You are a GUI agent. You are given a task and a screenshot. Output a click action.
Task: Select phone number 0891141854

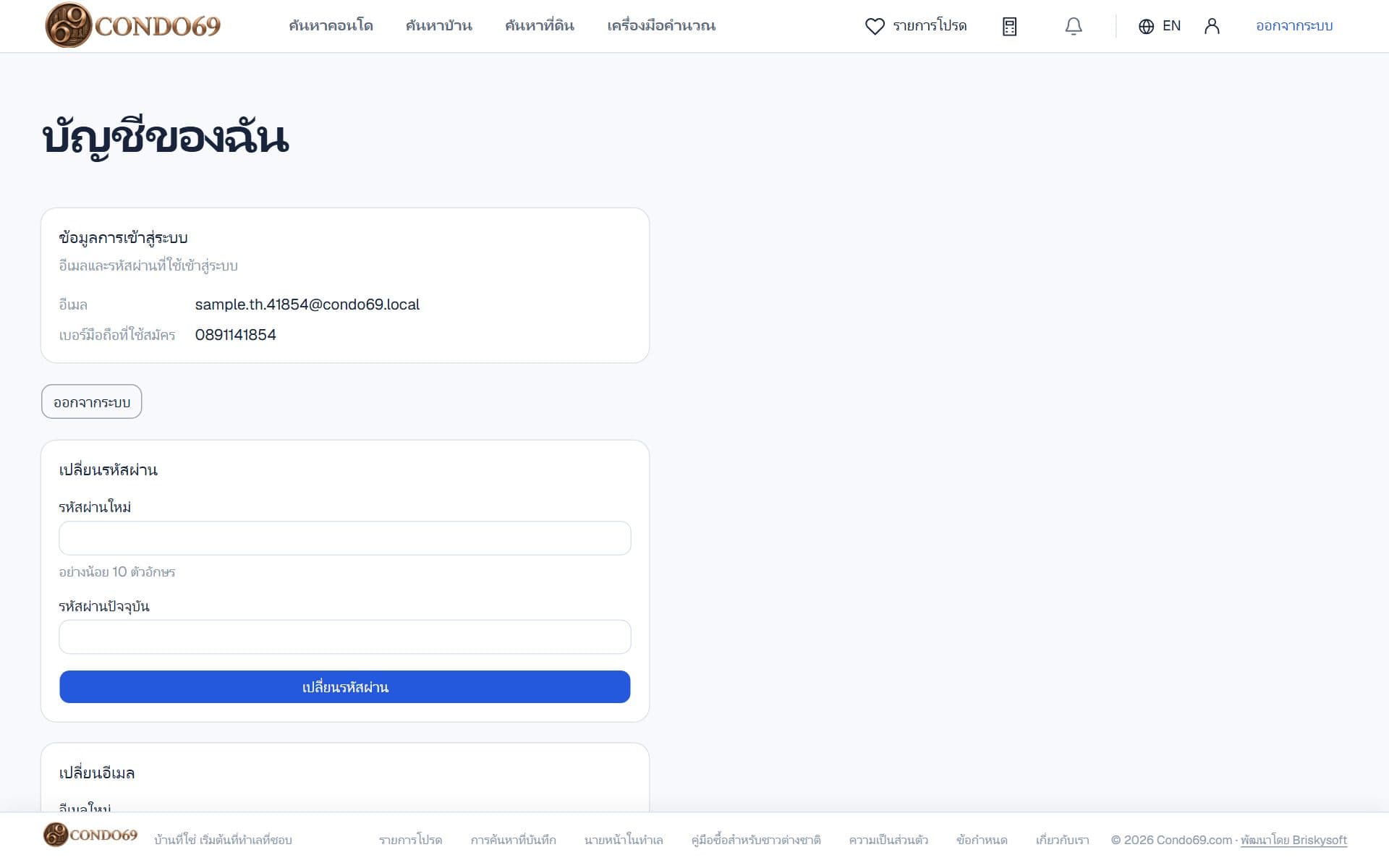tap(236, 335)
